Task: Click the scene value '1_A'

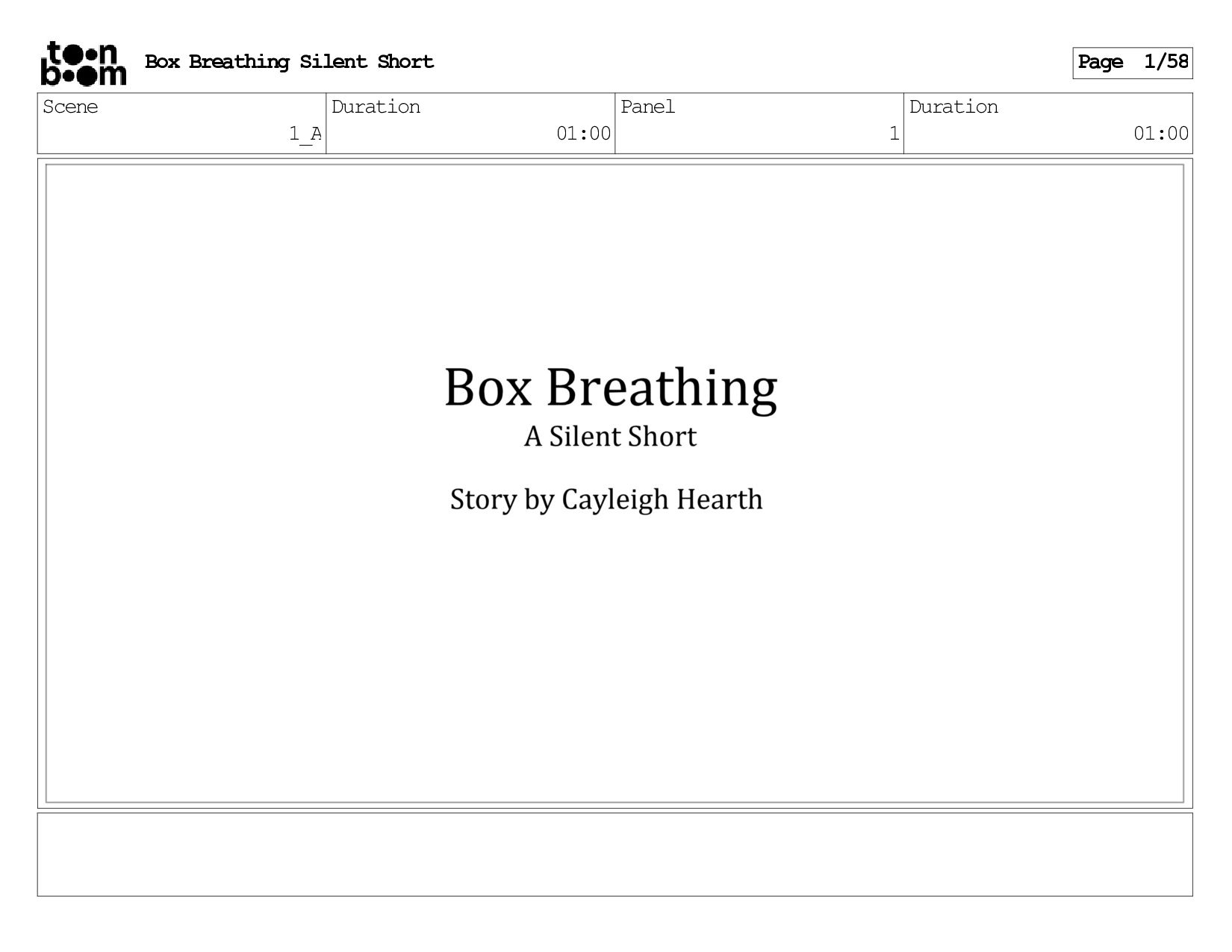Action: (x=305, y=134)
